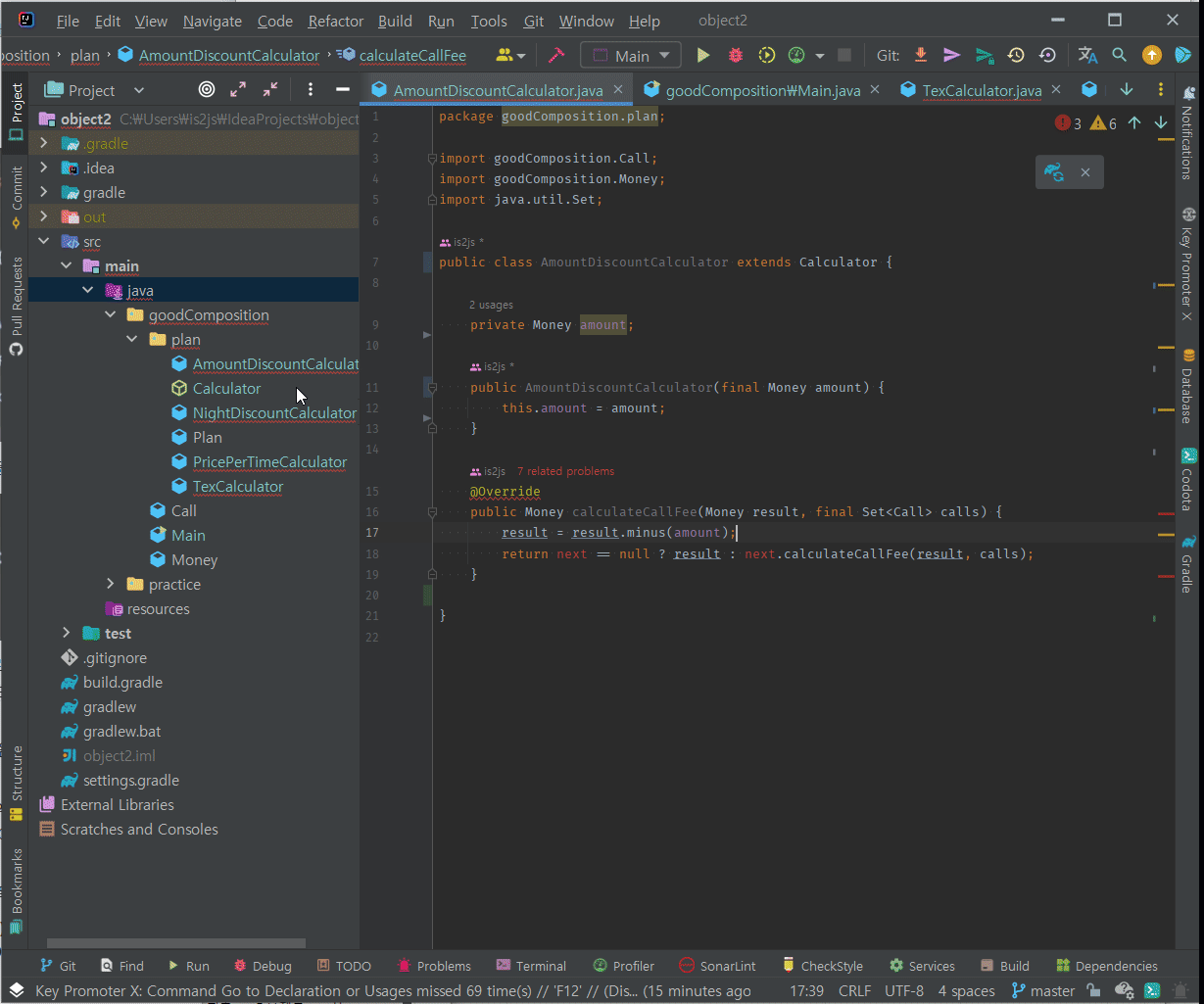Click the Debug bug icon in toolbar
This screenshot has height=1004, width=1204.
tap(735, 56)
